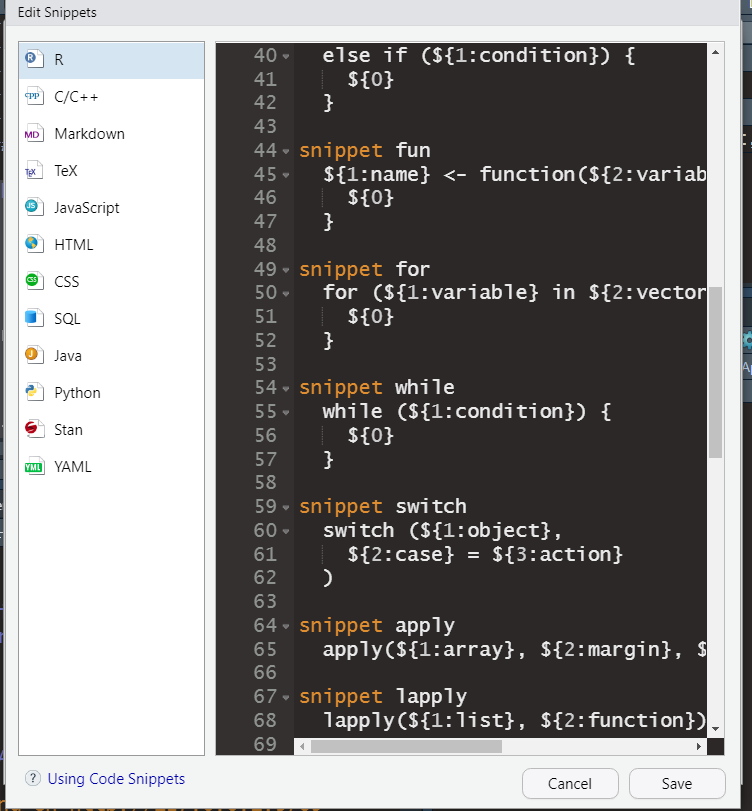Click the Save button

point(676,784)
